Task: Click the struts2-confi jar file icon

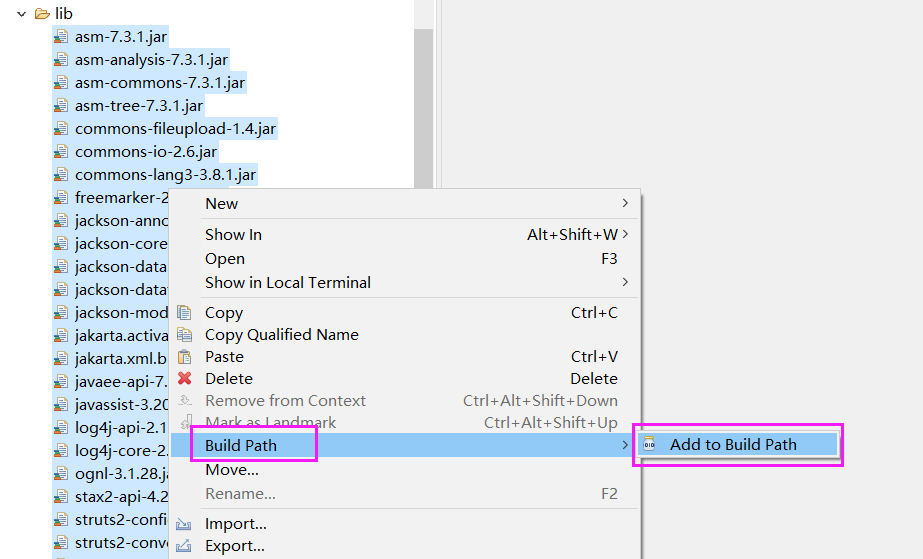Action: pos(61,520)
